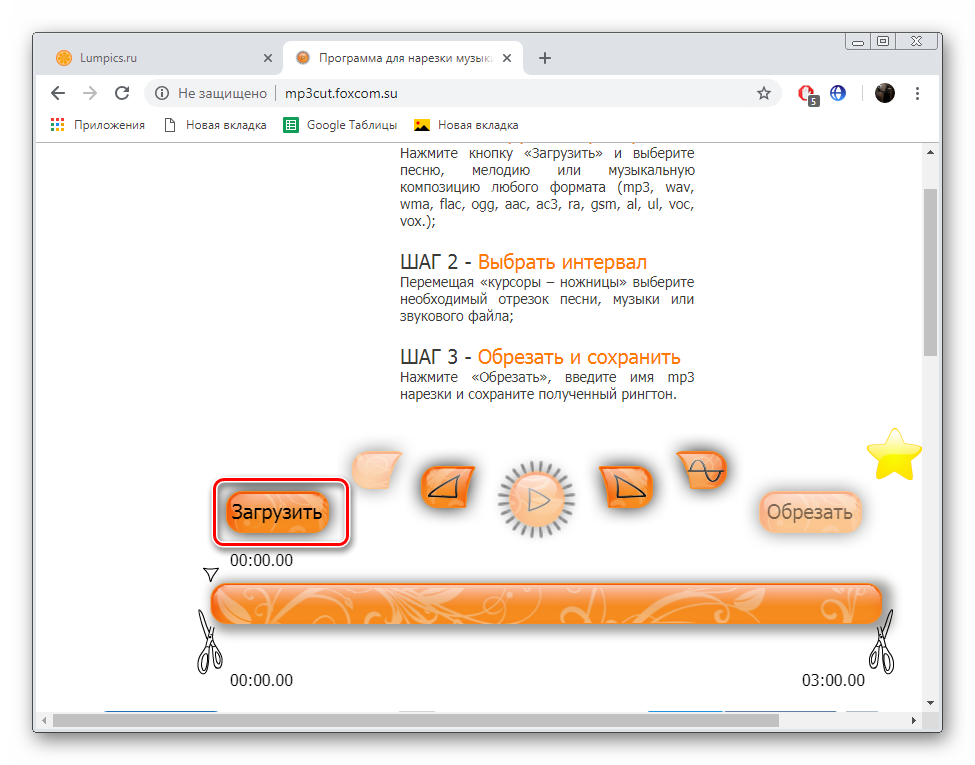Click the orange audio track bar
Viewport: 975px width, 765px height.
click(x=546, y=604)
